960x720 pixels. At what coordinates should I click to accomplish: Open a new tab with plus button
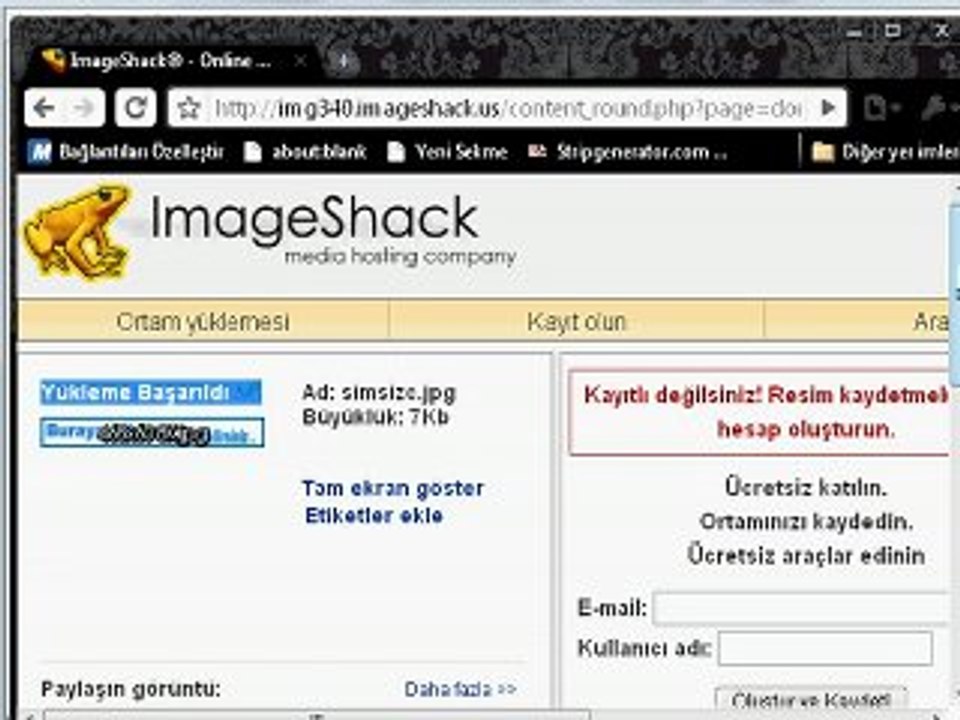point(343,61)
